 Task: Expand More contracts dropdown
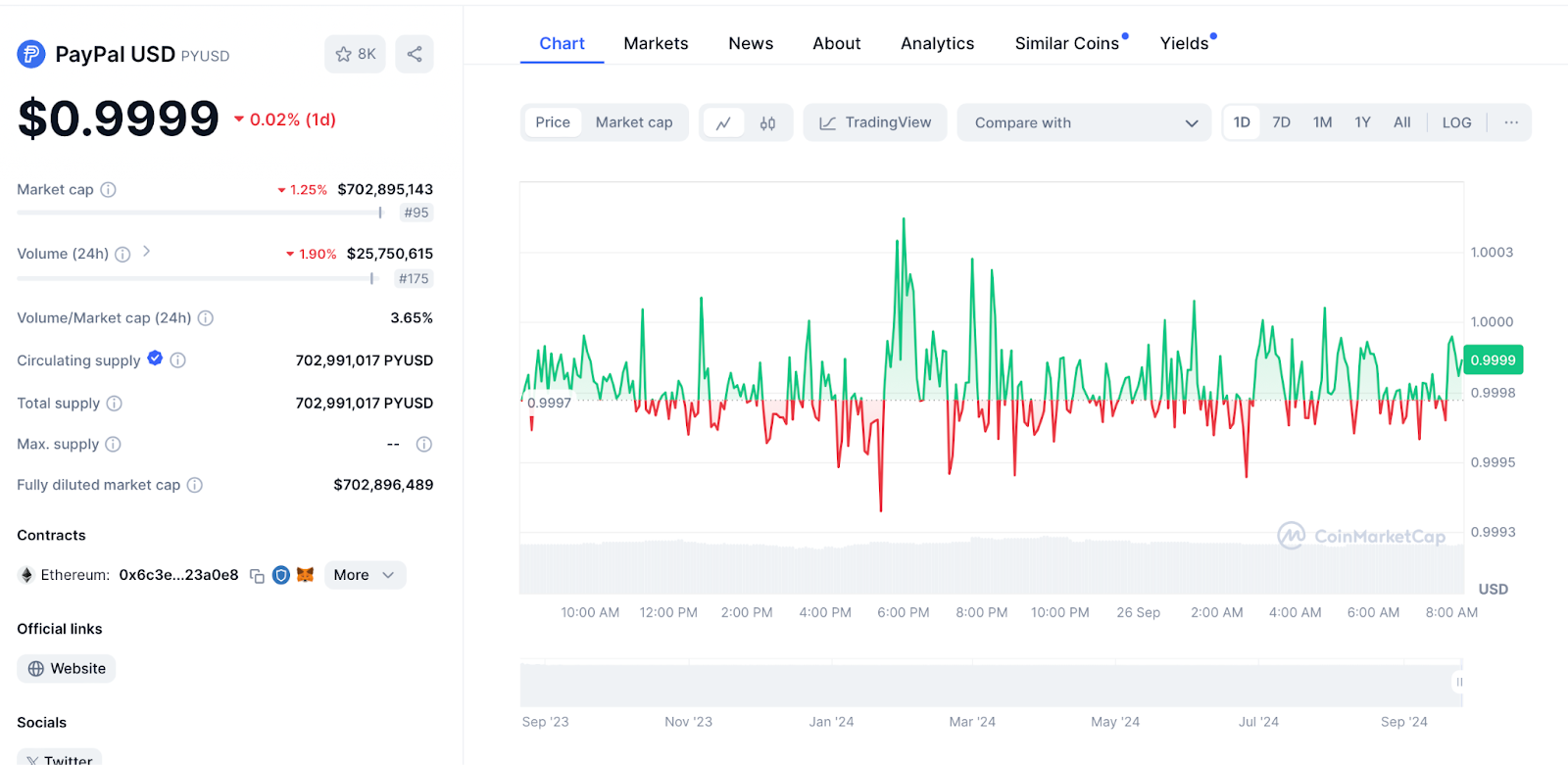[x=365, y=575]
